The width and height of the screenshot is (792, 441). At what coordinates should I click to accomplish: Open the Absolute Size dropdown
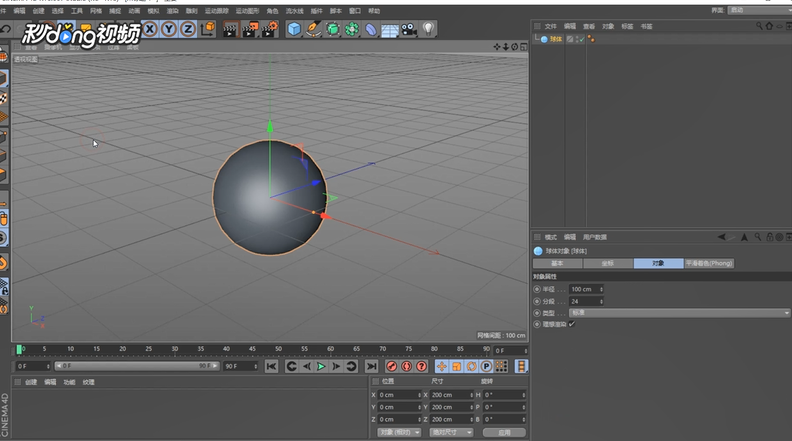(x=451, y=432)
